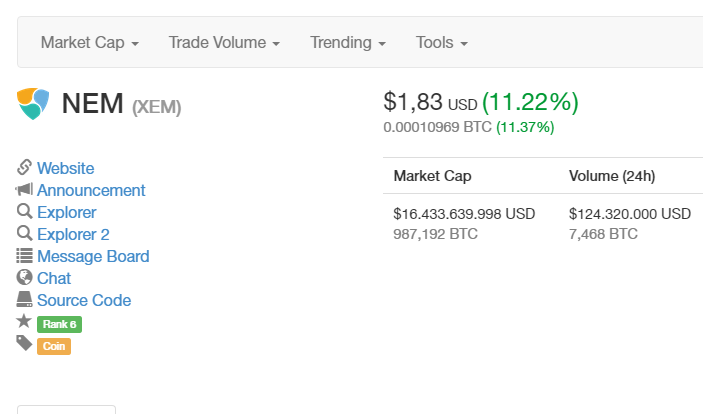Click the megaphone icon beside Announcement
This screenshot has width=703, height=414.
(25, 190)
